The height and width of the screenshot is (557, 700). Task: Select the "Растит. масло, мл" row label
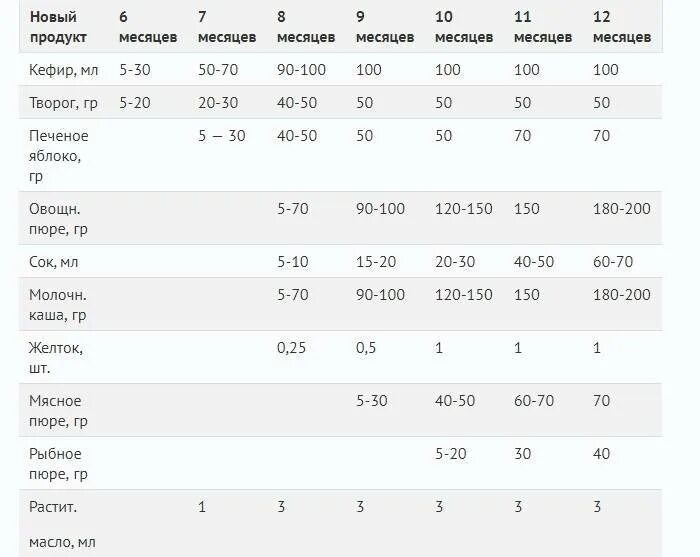(62, 524)
